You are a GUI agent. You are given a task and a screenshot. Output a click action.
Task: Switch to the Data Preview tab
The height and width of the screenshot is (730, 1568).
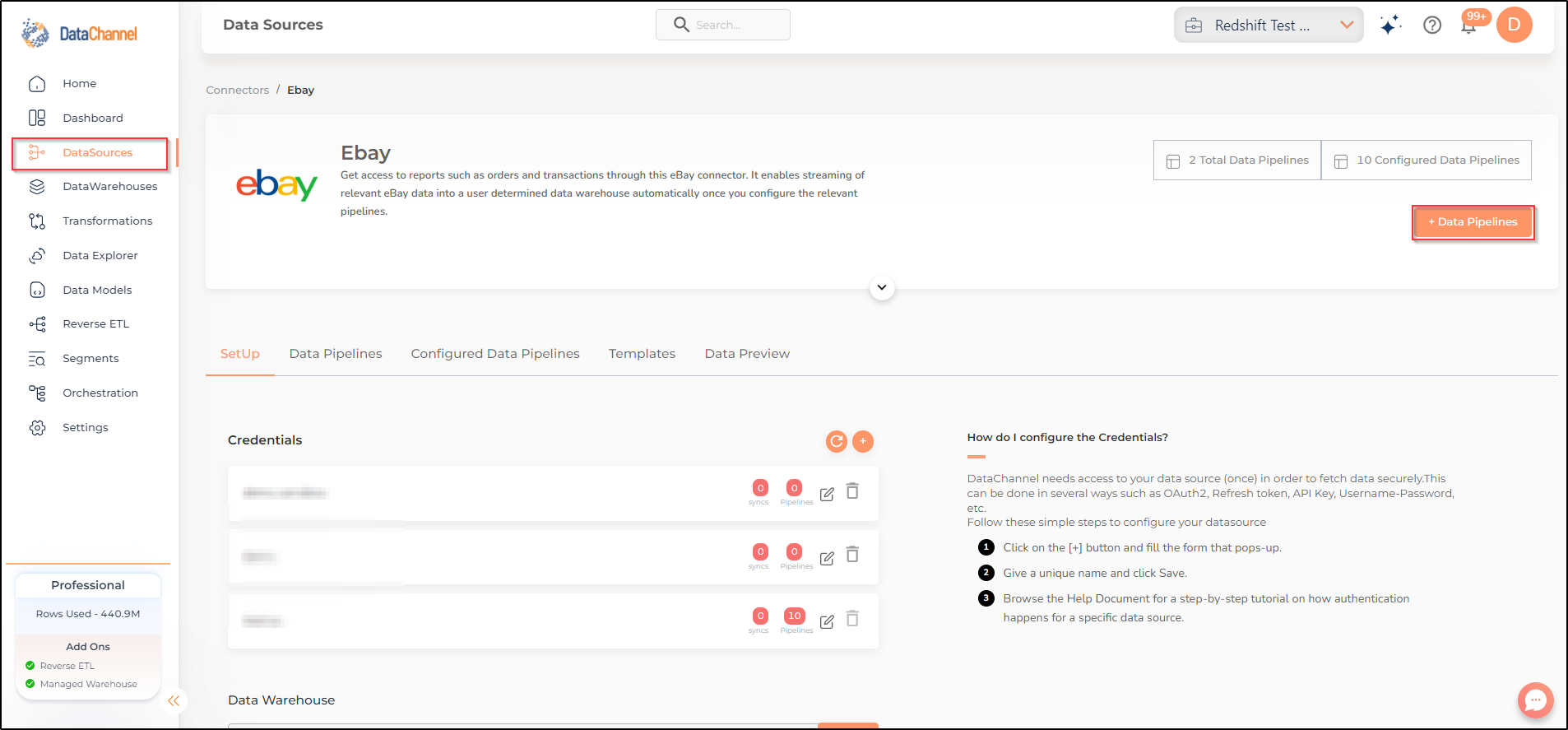(747, 354)
